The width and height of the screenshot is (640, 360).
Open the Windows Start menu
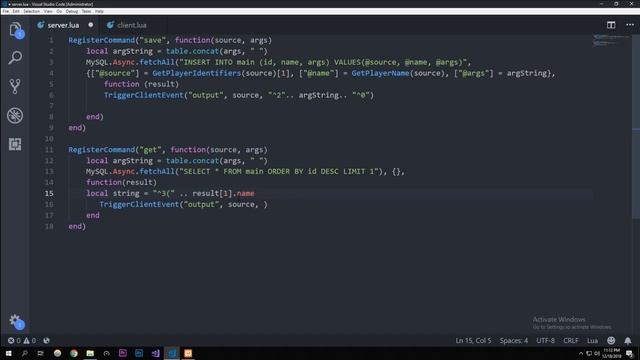[x=8, y=353]
